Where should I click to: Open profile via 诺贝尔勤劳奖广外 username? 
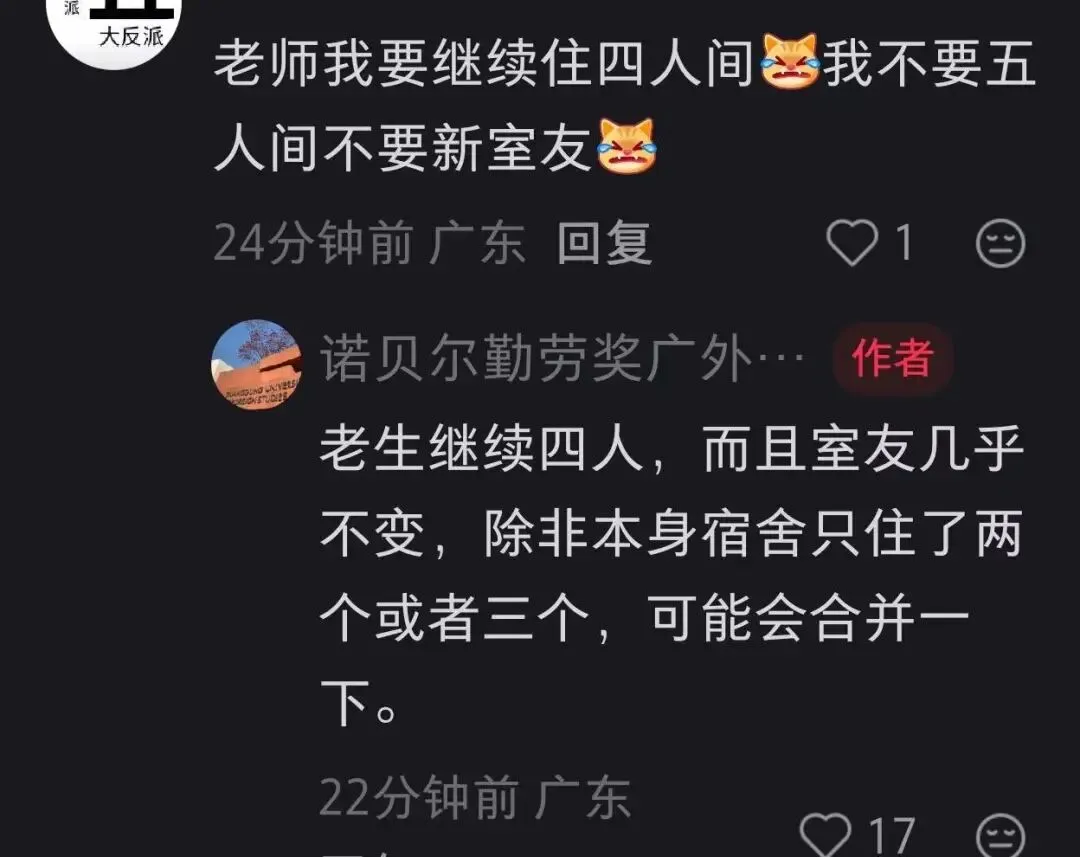[562, 359]
